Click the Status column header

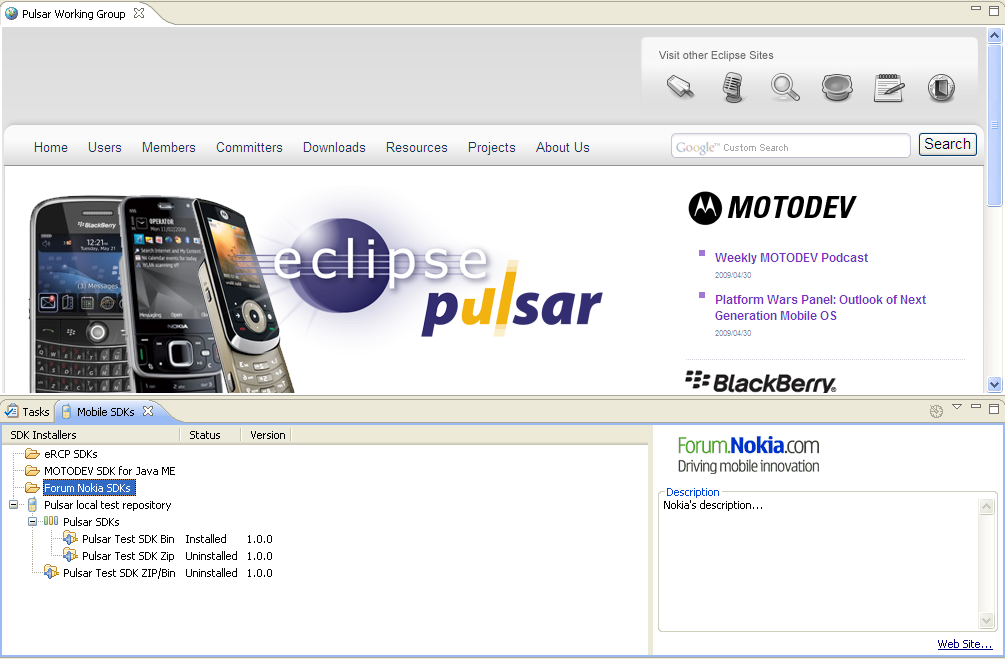pos(210,435)
